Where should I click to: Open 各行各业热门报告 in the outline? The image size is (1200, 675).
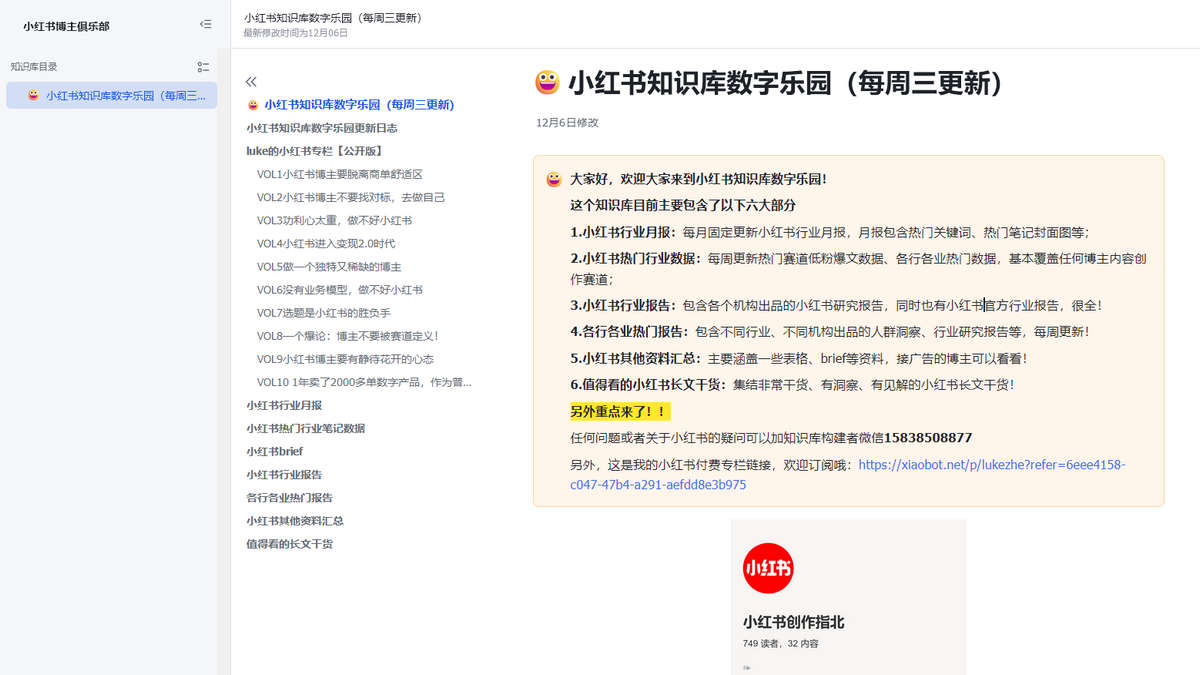290,498
